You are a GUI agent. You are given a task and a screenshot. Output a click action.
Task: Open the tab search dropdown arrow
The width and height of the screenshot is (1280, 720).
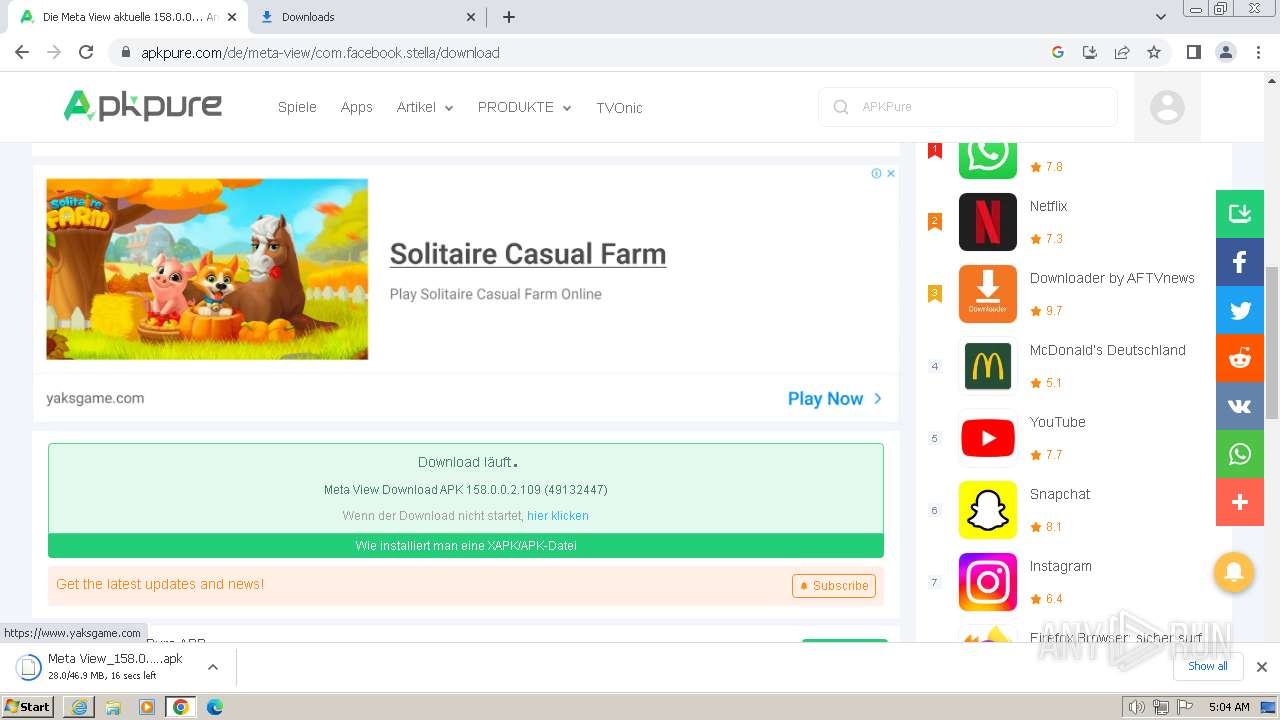point(1161,17)
